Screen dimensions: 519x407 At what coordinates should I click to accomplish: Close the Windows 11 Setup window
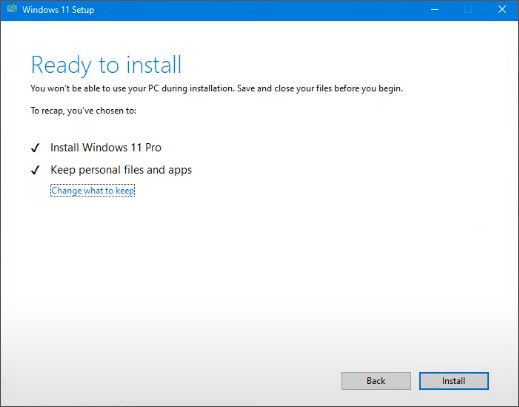pos(502,9)
